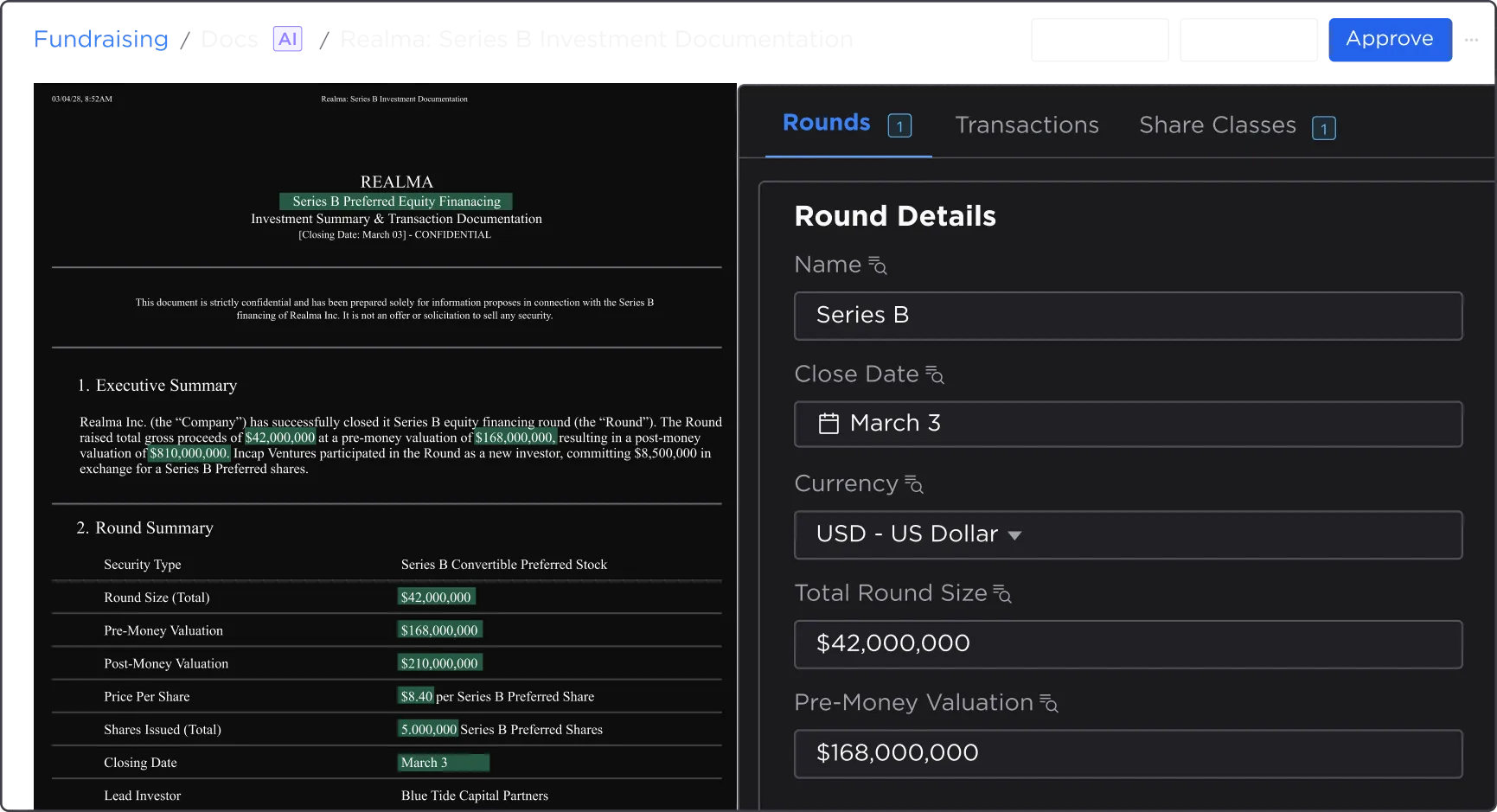
Task: Click the source lookup icon next to Currency
Action: pyautogui.click(x=914, y=484)
